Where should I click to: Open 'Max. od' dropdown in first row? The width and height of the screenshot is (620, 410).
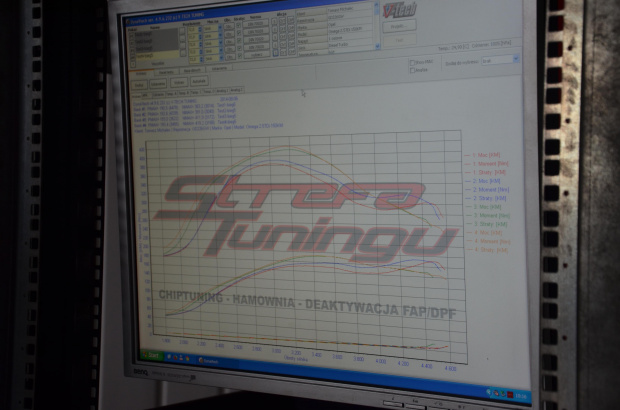[220, 28]
